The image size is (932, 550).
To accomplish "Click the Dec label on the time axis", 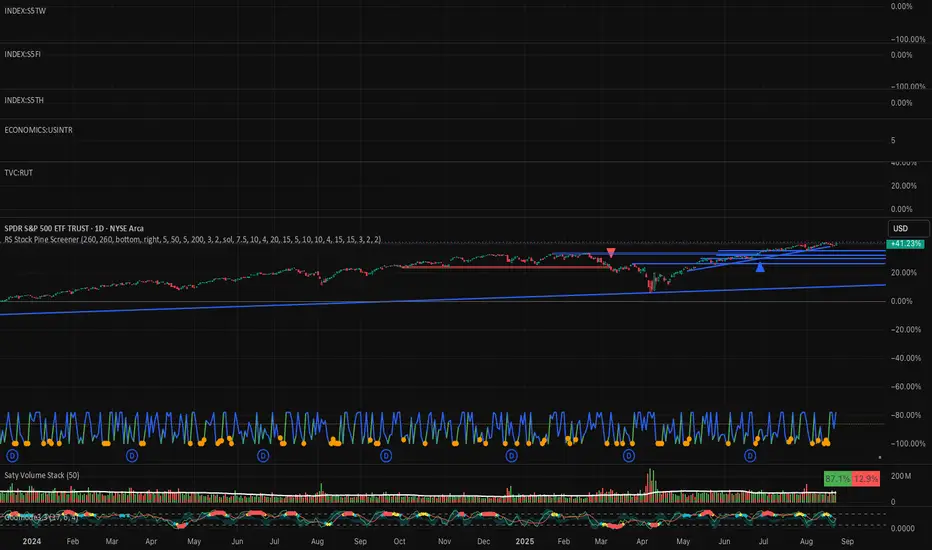I will click(483, 542).
